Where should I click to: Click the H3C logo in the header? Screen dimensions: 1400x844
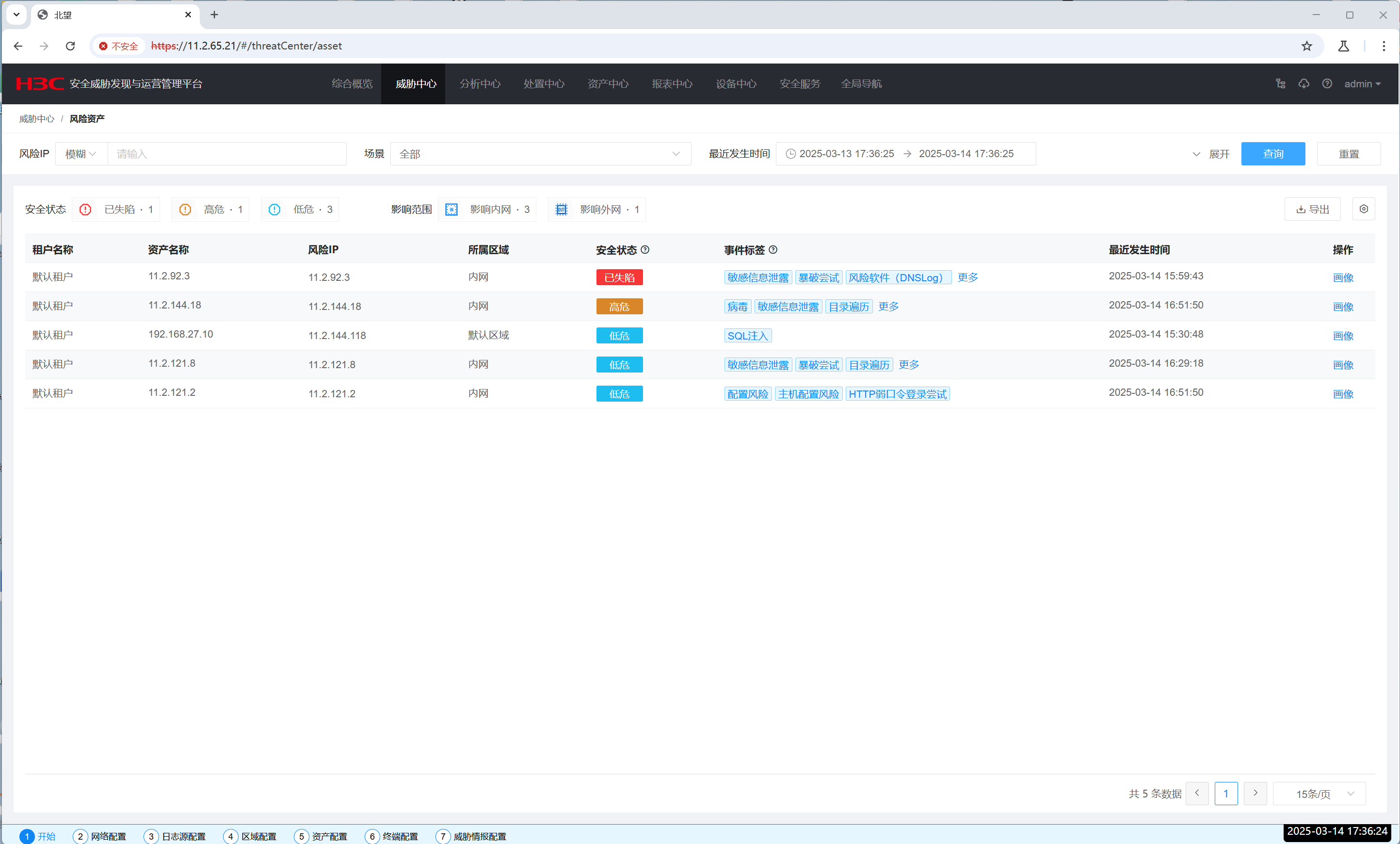tap(40, 83)
